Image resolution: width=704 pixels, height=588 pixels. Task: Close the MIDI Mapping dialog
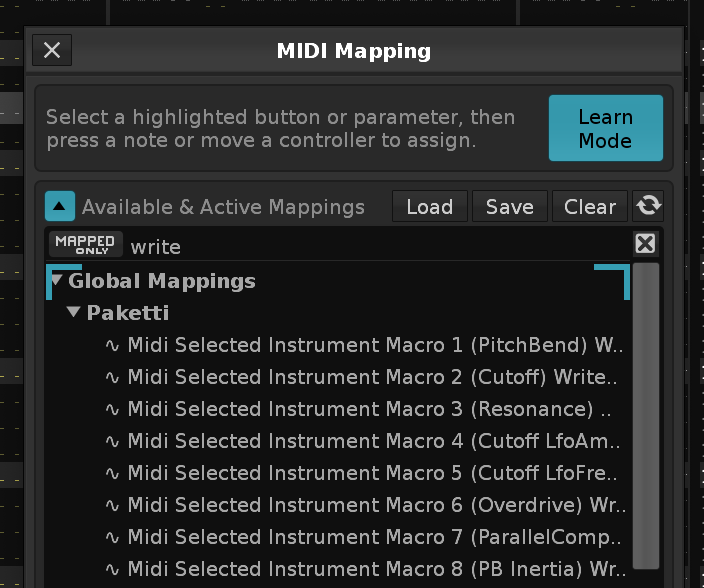52,51
